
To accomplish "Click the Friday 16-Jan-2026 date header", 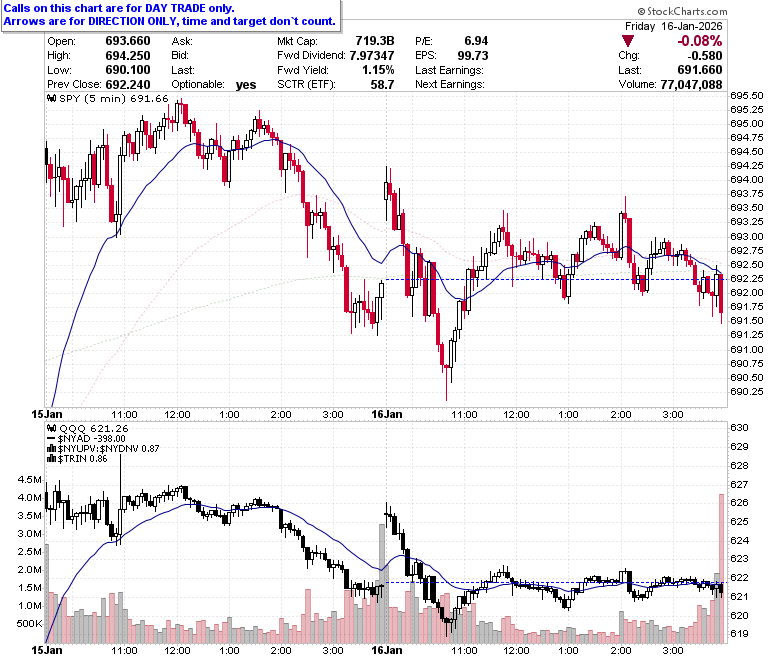I will click(674, 26).
